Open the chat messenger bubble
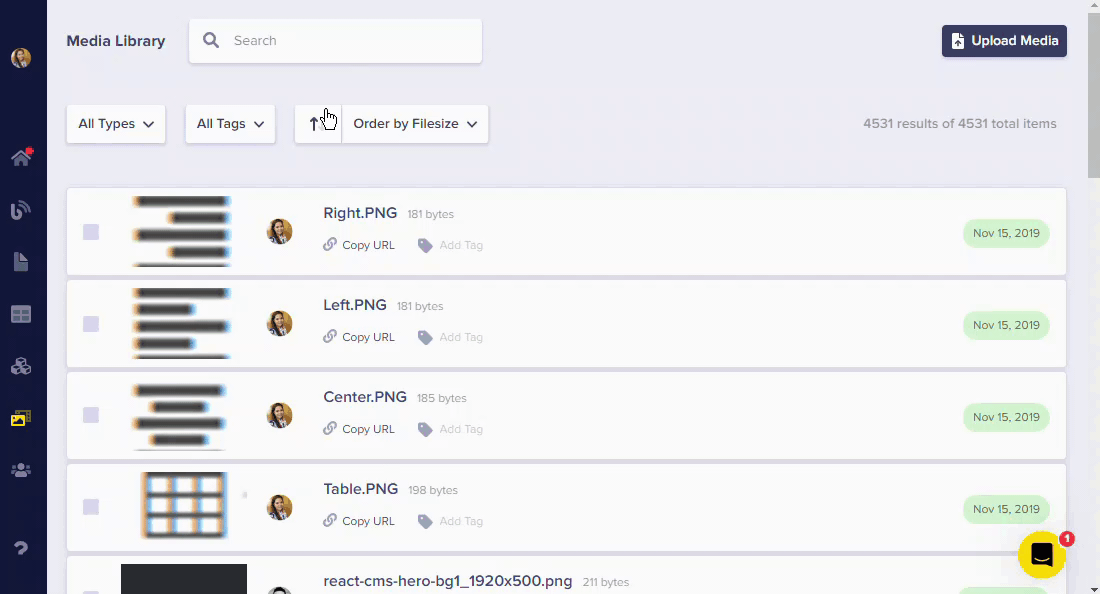The width and height of the screenshot is (1100, 594). tap(1041, 555)
